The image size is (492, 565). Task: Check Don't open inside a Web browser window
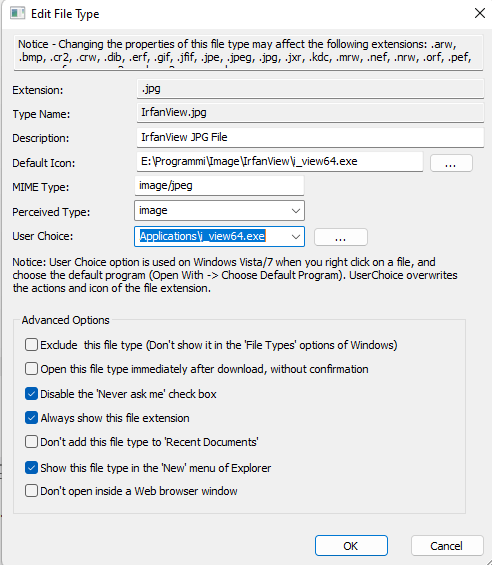31,491
